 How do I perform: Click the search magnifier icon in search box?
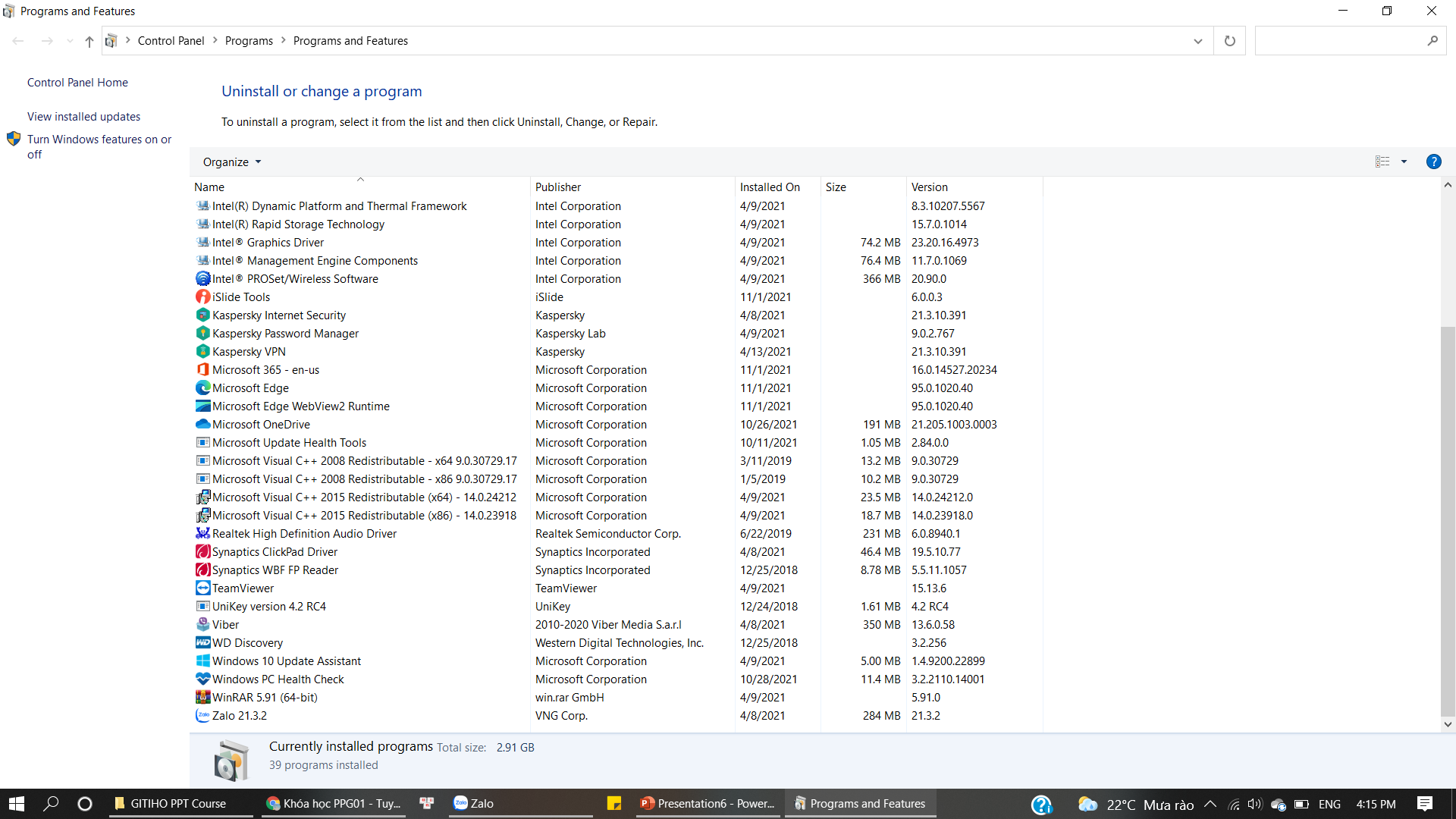point(1432,41)
